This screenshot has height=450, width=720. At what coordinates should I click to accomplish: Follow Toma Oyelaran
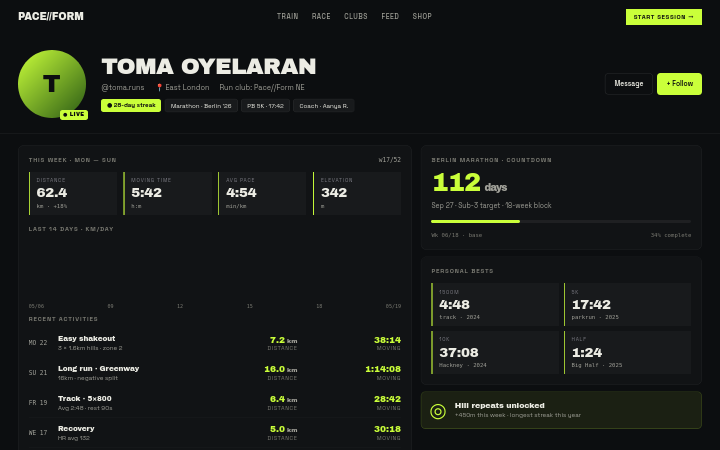[x=679, y=84]
